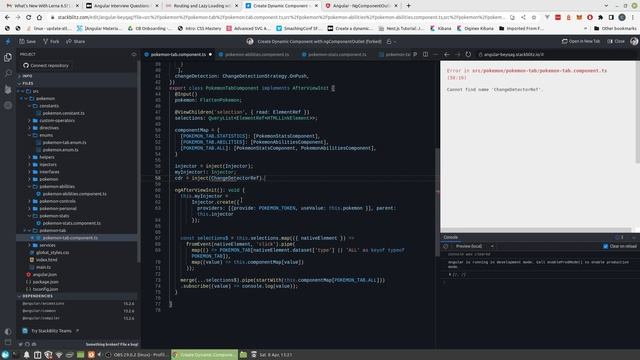
Task: Expand the directives folder
Action: click(x=45, y=128)
